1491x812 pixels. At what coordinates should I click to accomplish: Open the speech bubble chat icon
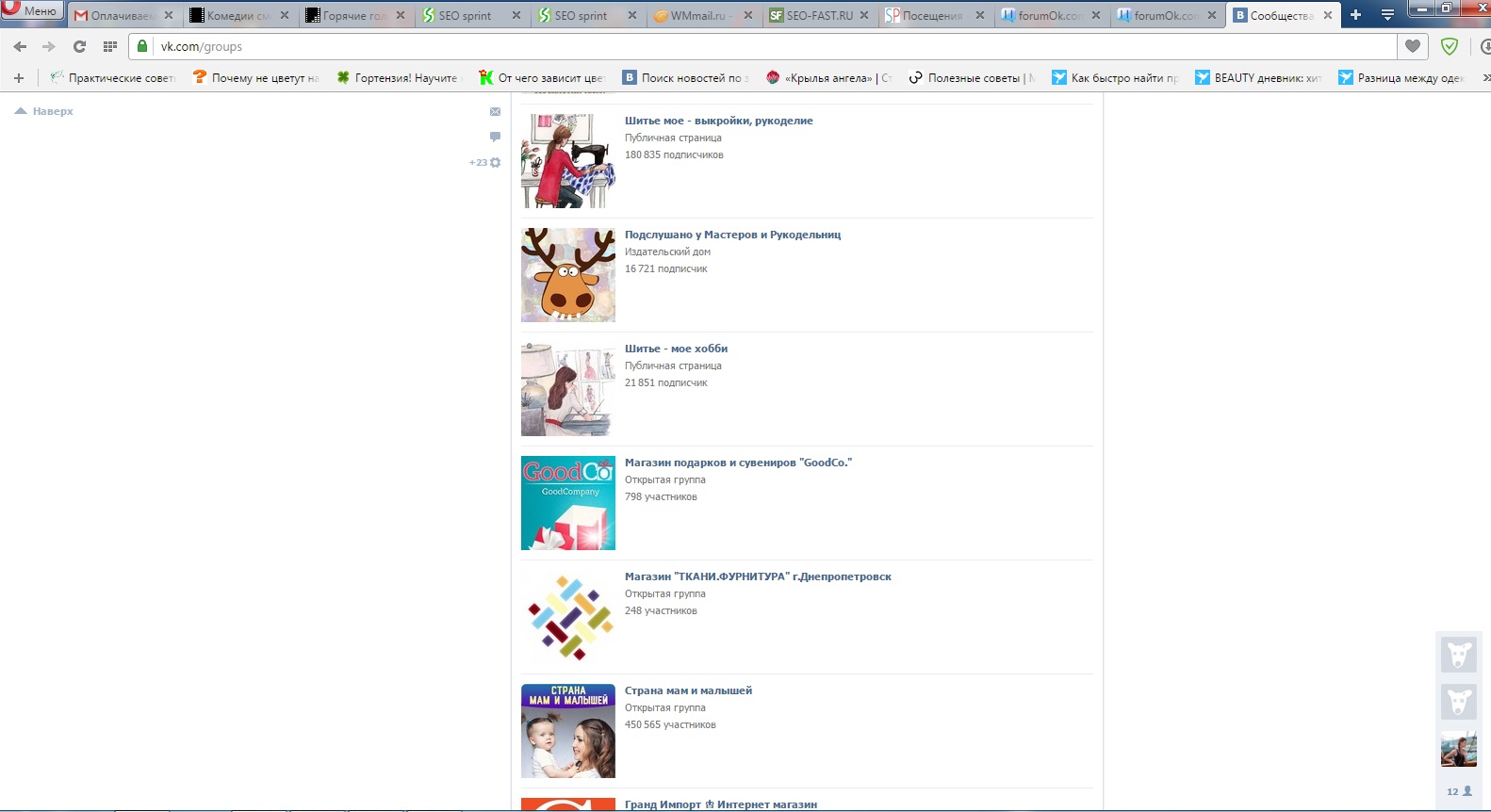pos(495,137)
